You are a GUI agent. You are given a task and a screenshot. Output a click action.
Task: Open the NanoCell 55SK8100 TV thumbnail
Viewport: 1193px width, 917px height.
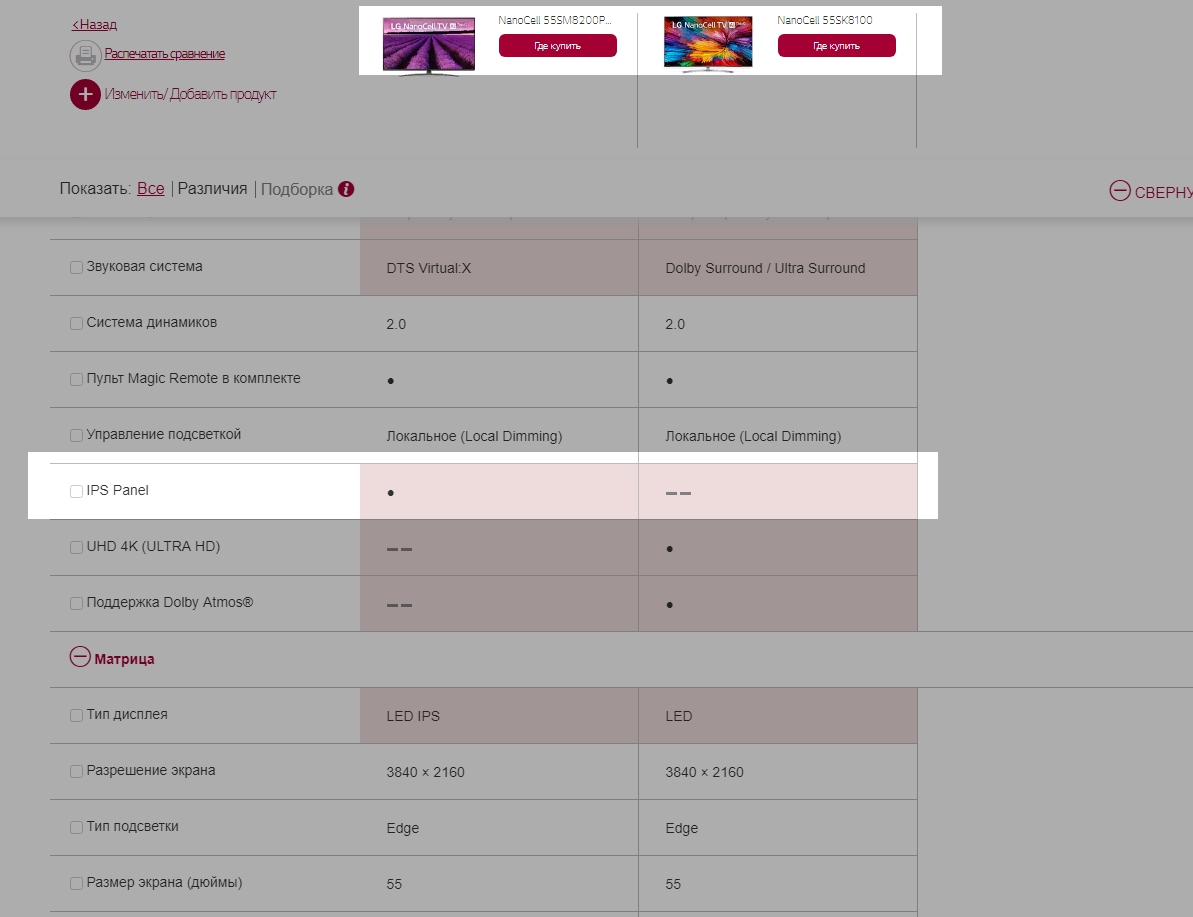click(x=708, y=44)
